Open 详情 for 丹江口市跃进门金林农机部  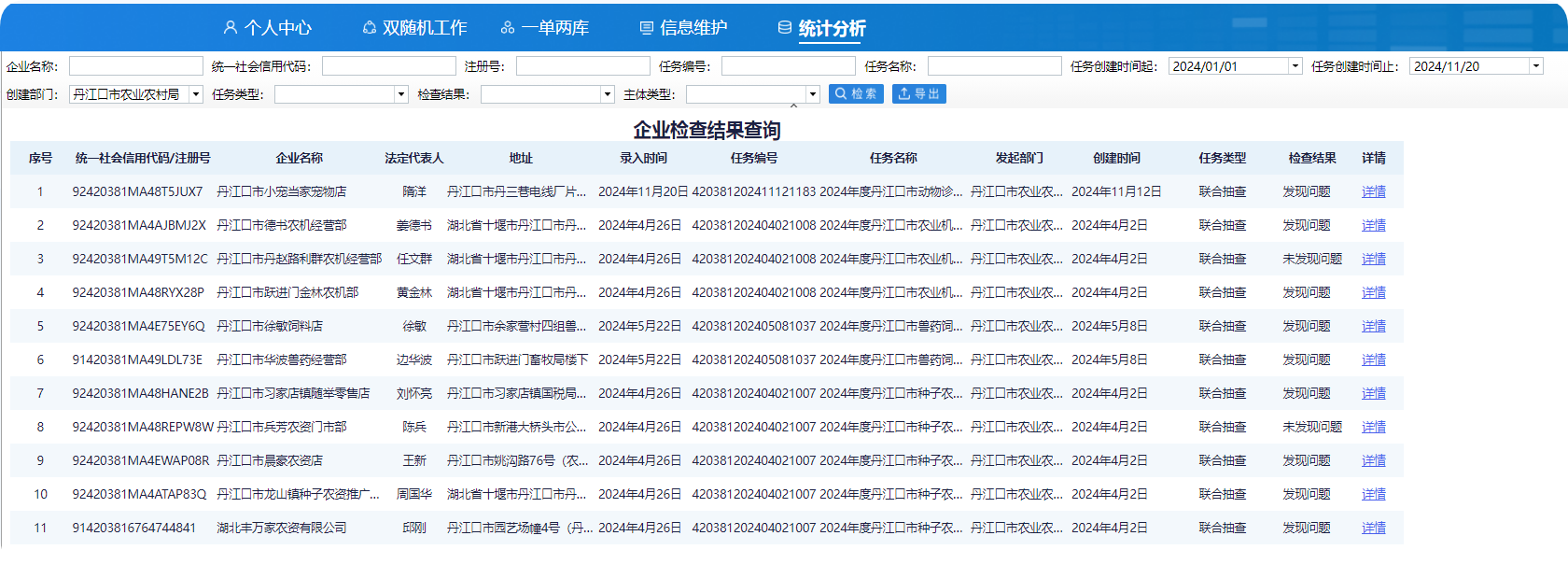click(1374, 292)
